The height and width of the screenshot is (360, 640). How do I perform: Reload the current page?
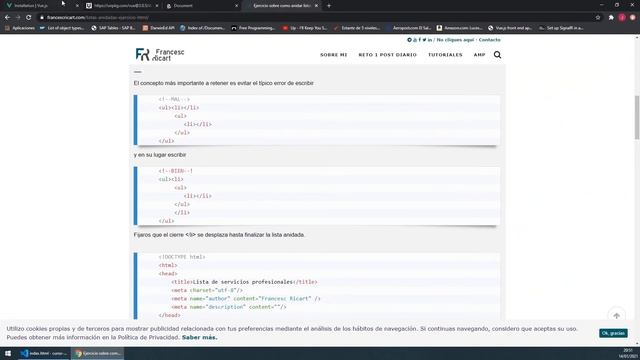(29, 18)
